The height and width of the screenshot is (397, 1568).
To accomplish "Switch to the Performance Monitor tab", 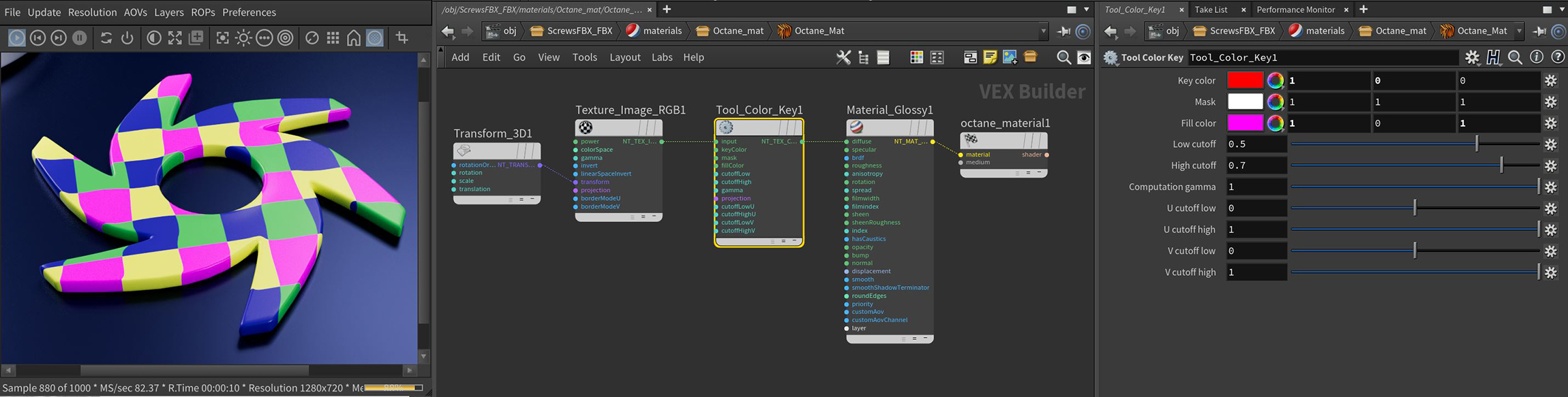I will 1295,10.
